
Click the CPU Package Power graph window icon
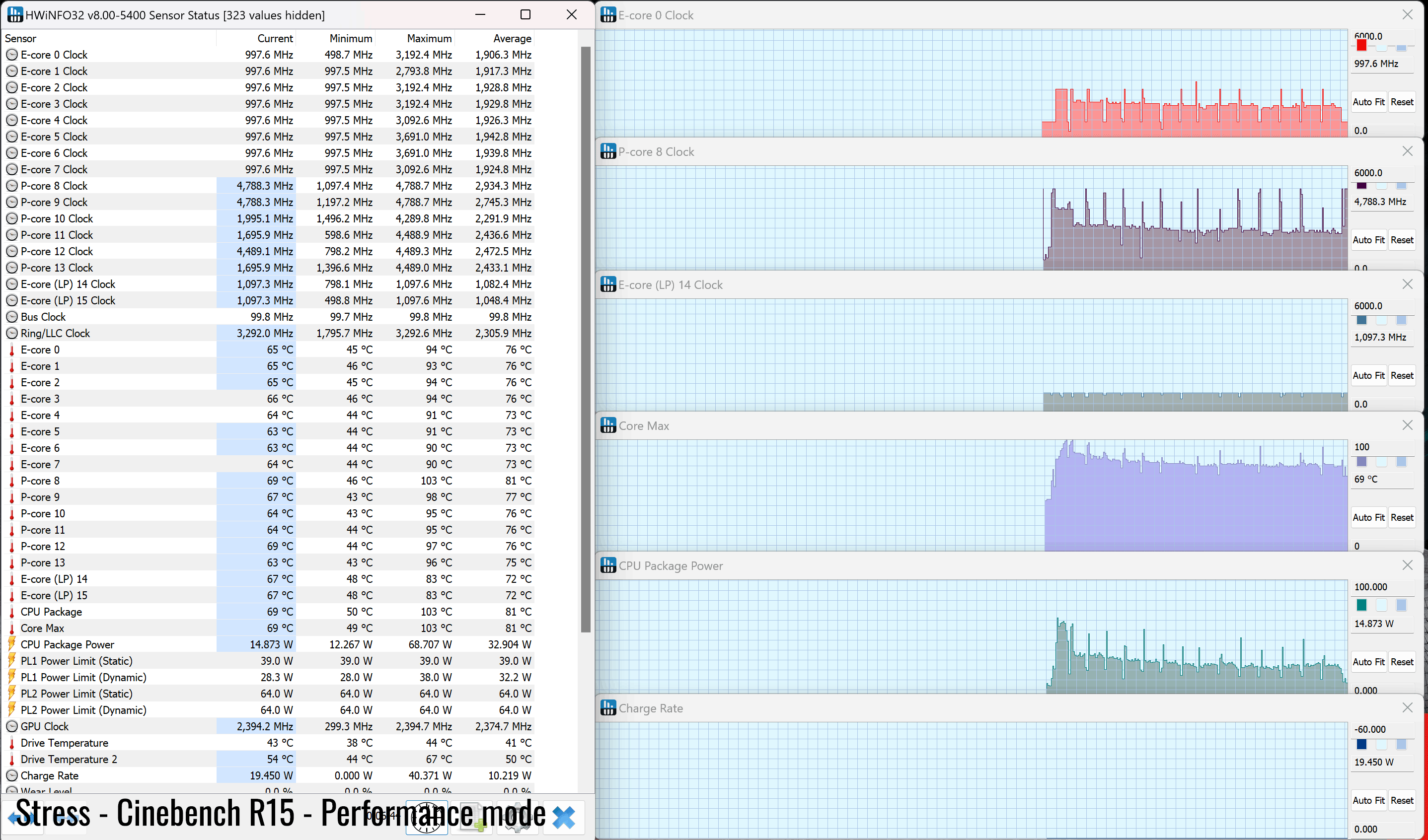click(x=608, y=565)
